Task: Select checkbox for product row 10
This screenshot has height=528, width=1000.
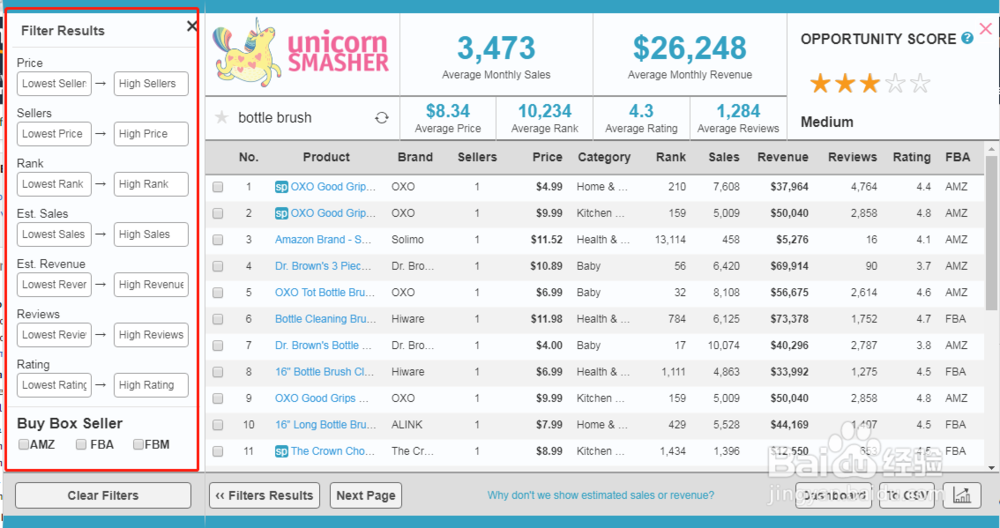Action: coord(218,425)
